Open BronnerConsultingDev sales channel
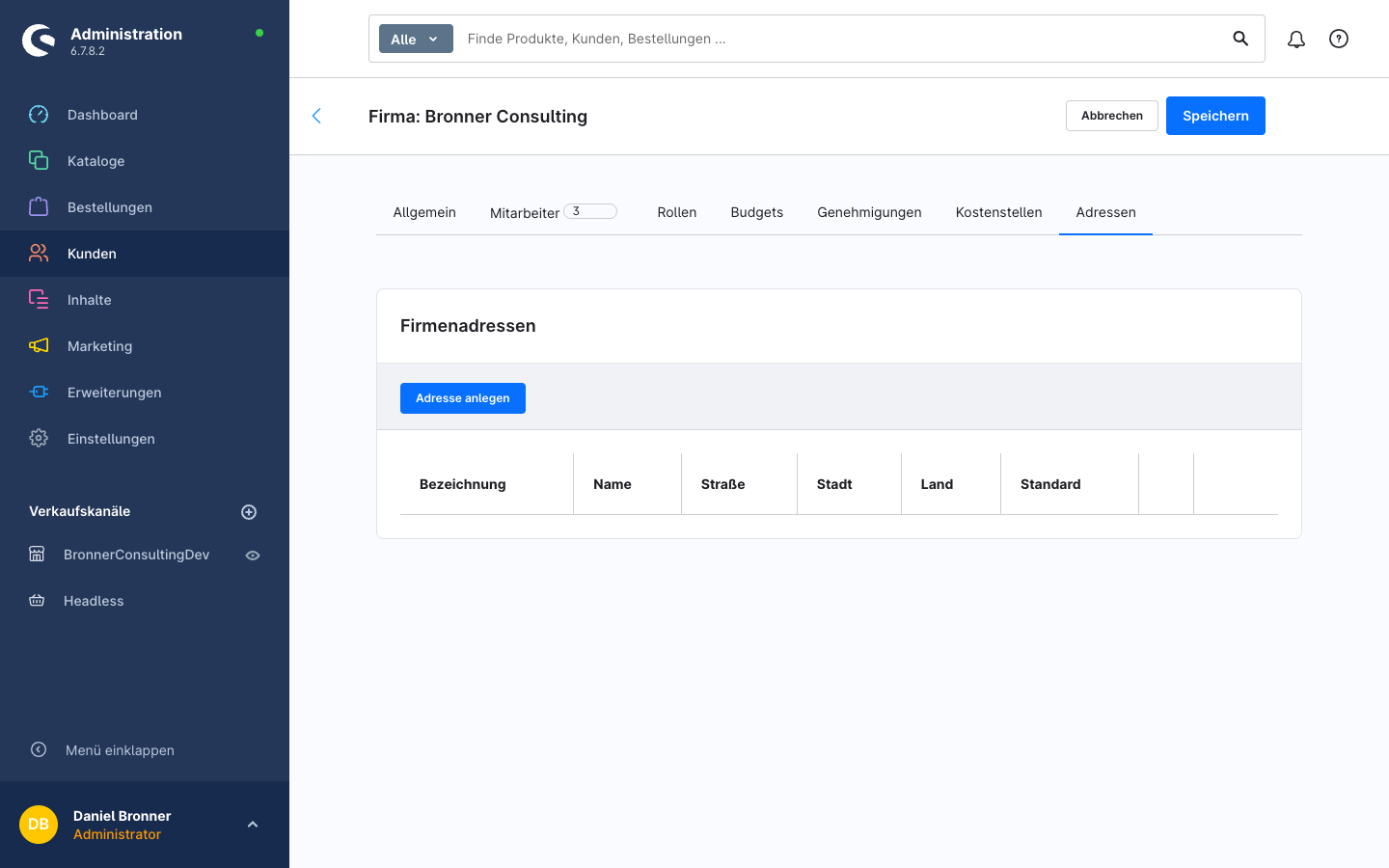 pyautogui.click(x=136, y=555)
